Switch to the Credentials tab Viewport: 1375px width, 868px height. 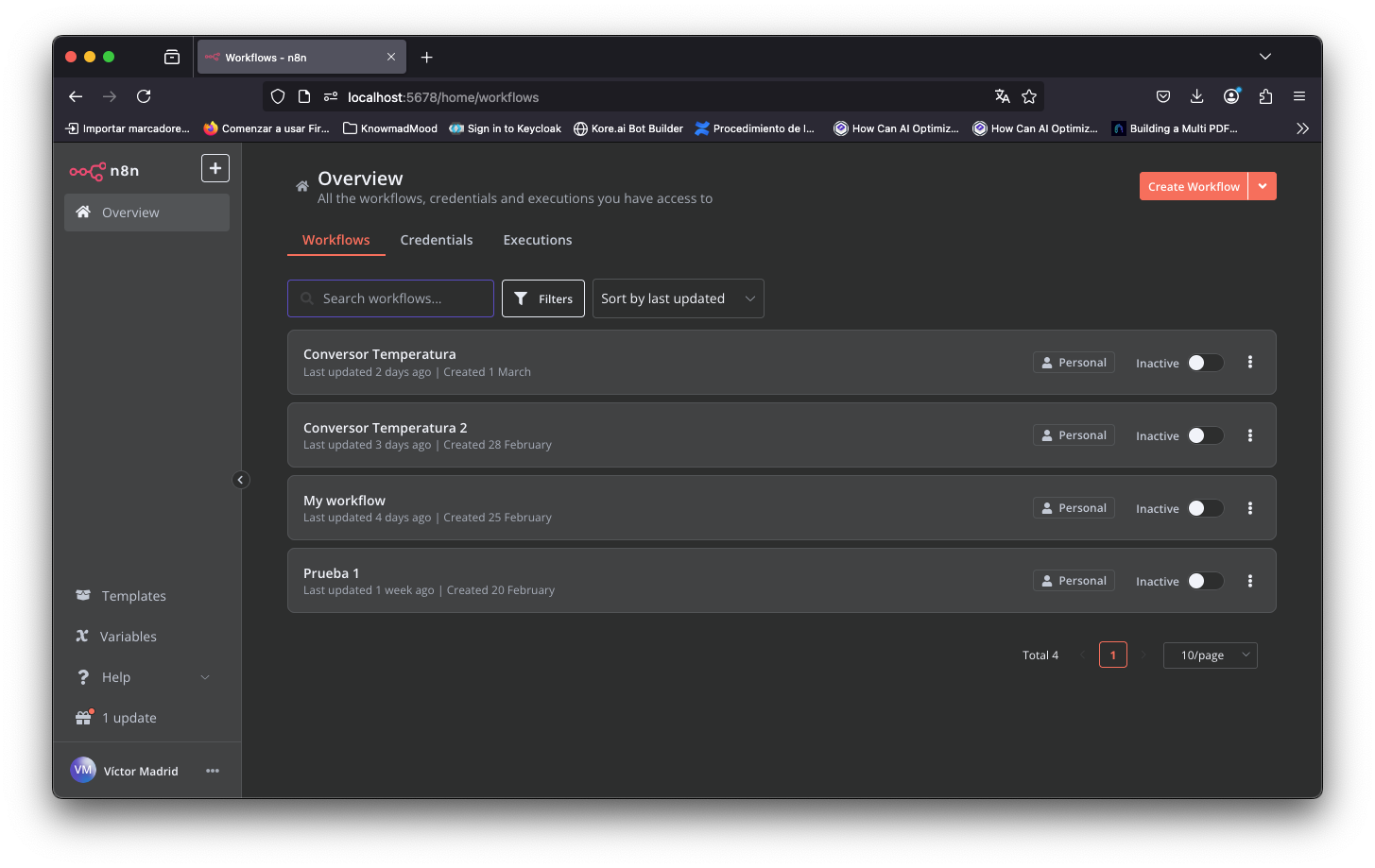pos(437,240)
